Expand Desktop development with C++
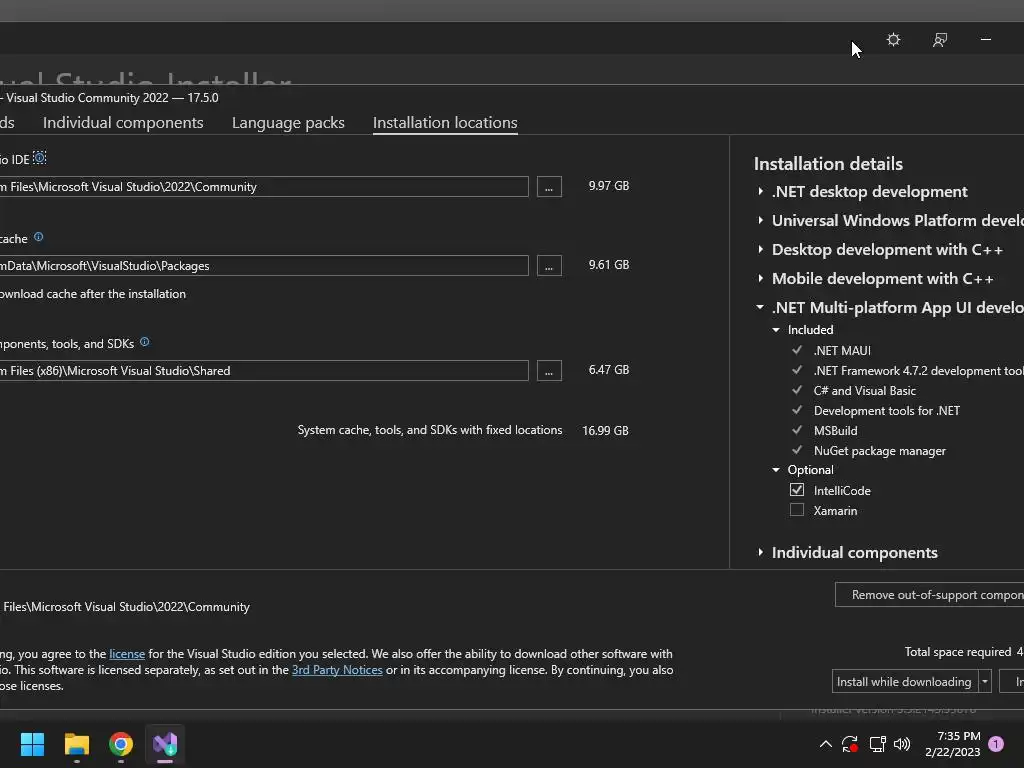1024x768 pixels. pyautogui.click(x=760, y=249)
